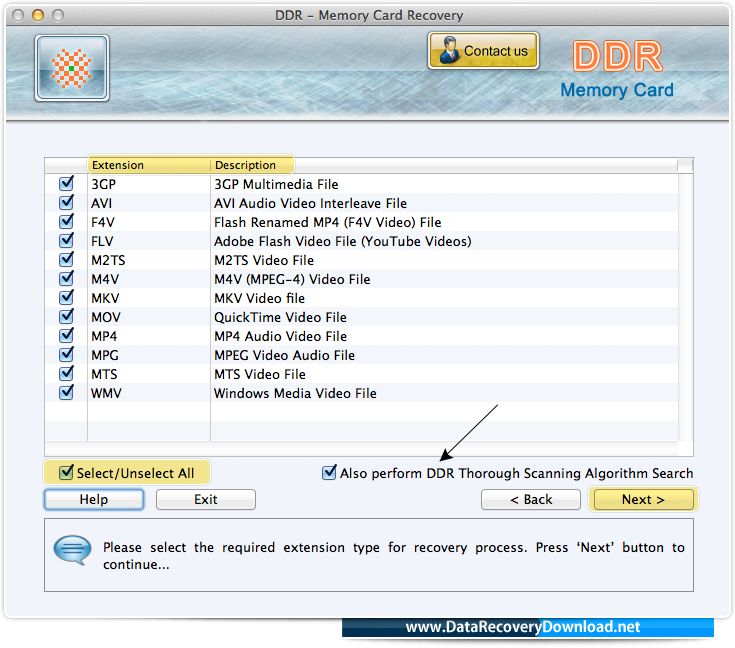Screen dimensions: 735x648
Task: Toggle the F4V extension checkbox
Action: tap(66, 221)
